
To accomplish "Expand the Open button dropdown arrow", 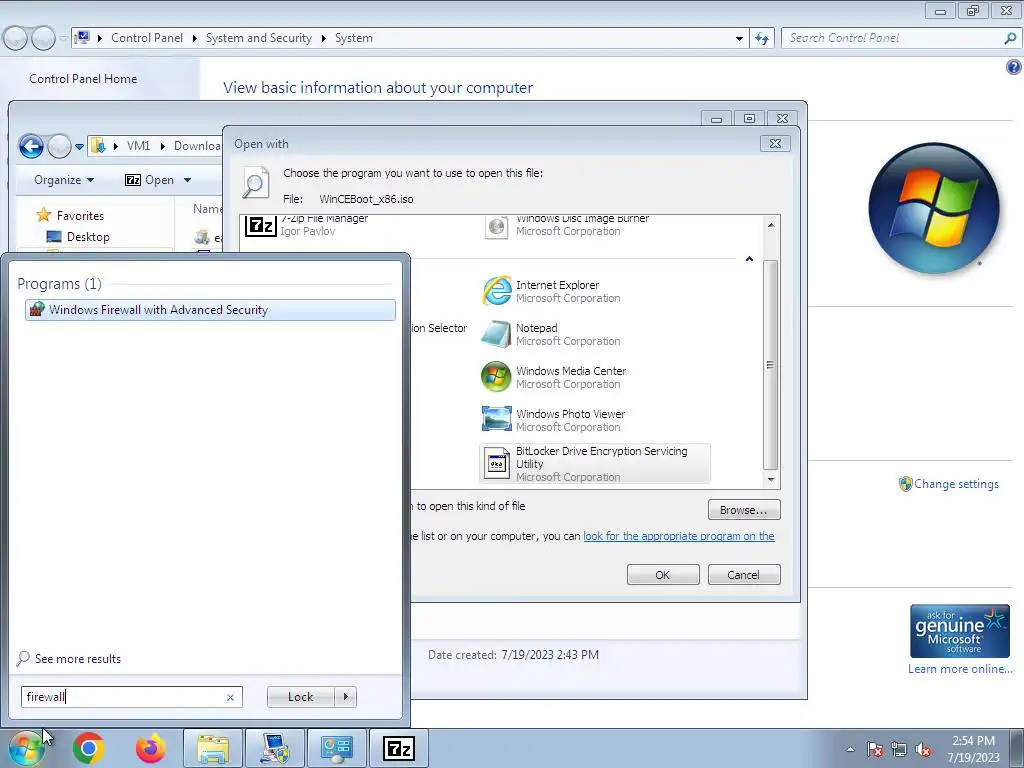I will (x=187, y=180).
